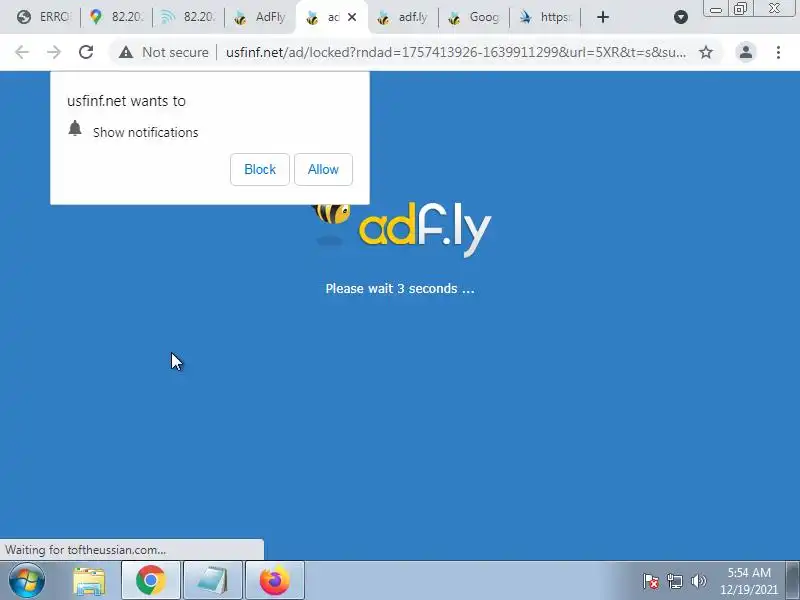Open the Windows Start menu

(x=26, y=581)
